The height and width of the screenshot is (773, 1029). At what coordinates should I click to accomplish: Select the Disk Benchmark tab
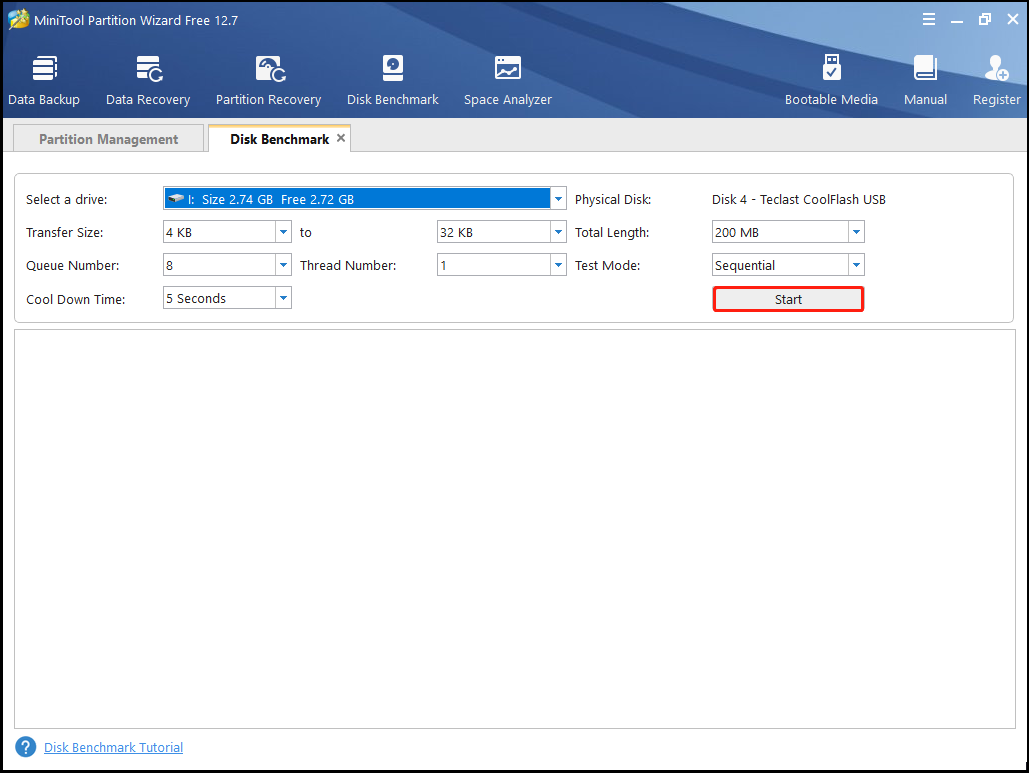click(280, 138)
